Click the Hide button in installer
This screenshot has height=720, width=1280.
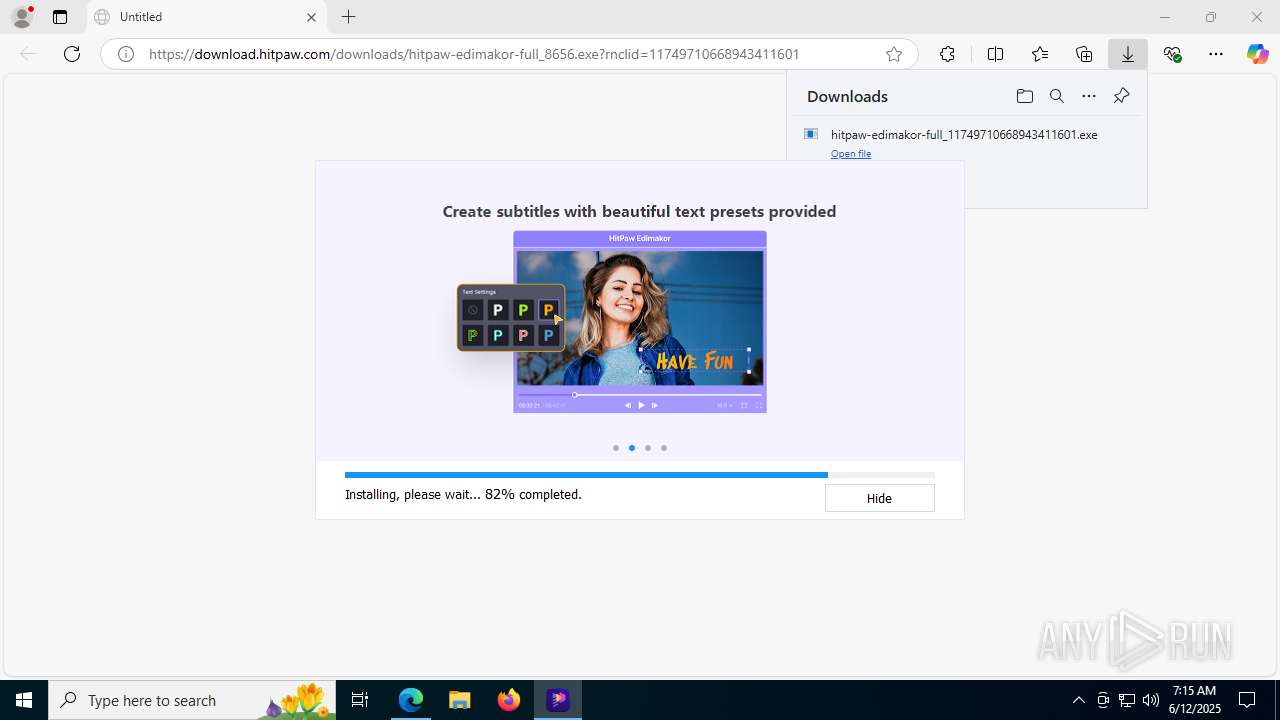879,498
